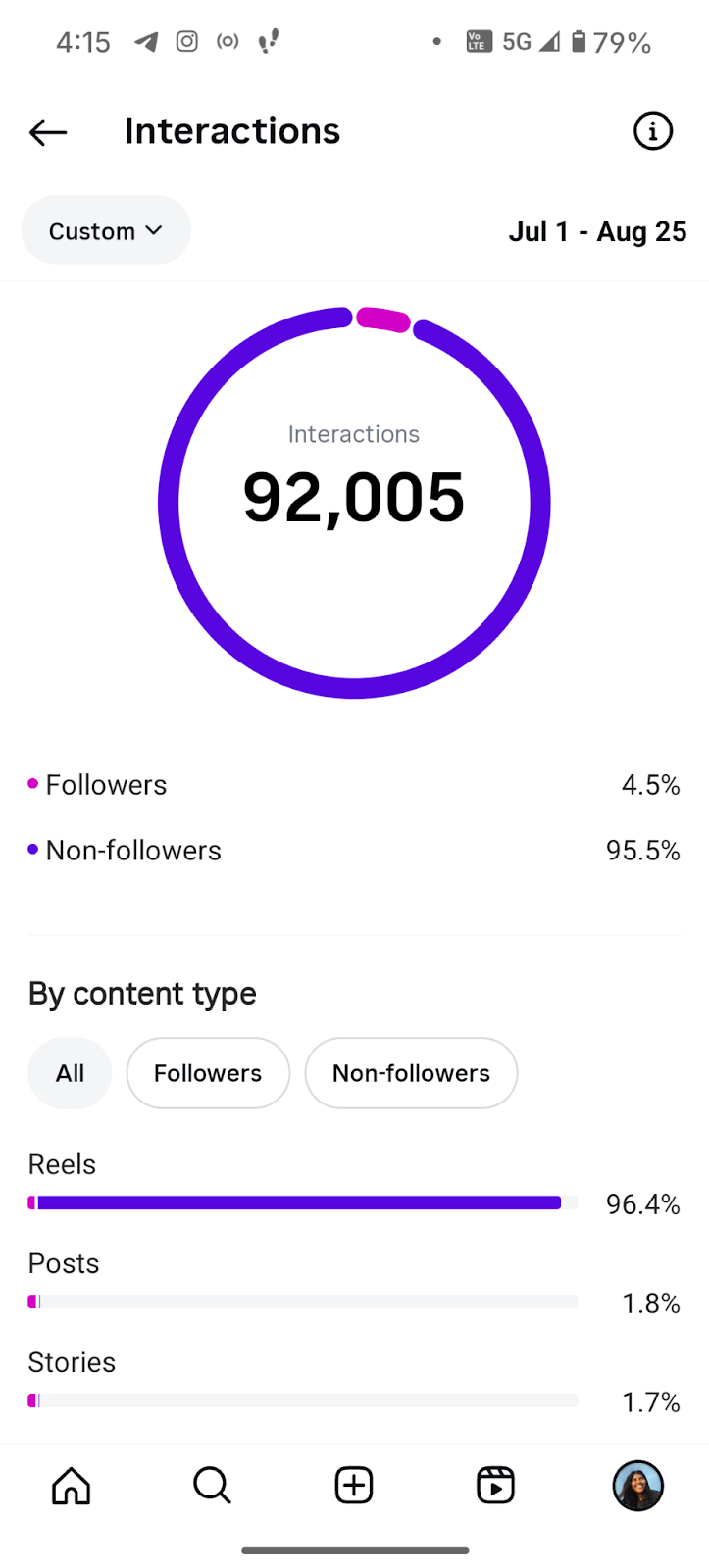Tap the Jul 1 - Aug 25 date range
Viewport: 709px width, 1568px height.
click(597, 231)
